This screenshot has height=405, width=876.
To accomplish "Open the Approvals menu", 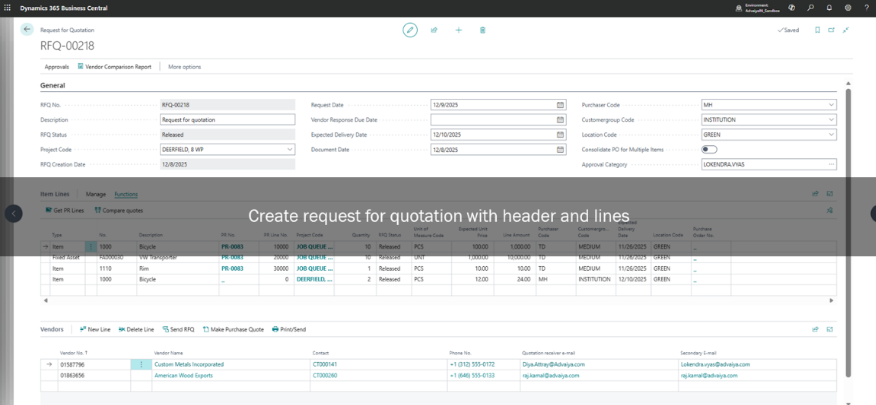I will click(57, 66).
